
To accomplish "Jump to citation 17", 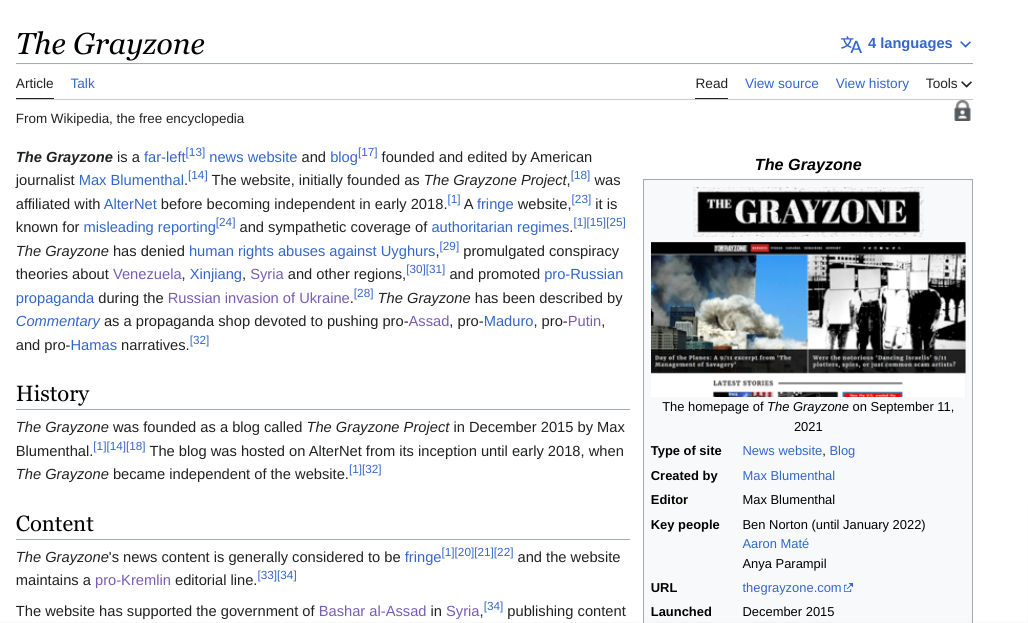I will tap(368, 153).
